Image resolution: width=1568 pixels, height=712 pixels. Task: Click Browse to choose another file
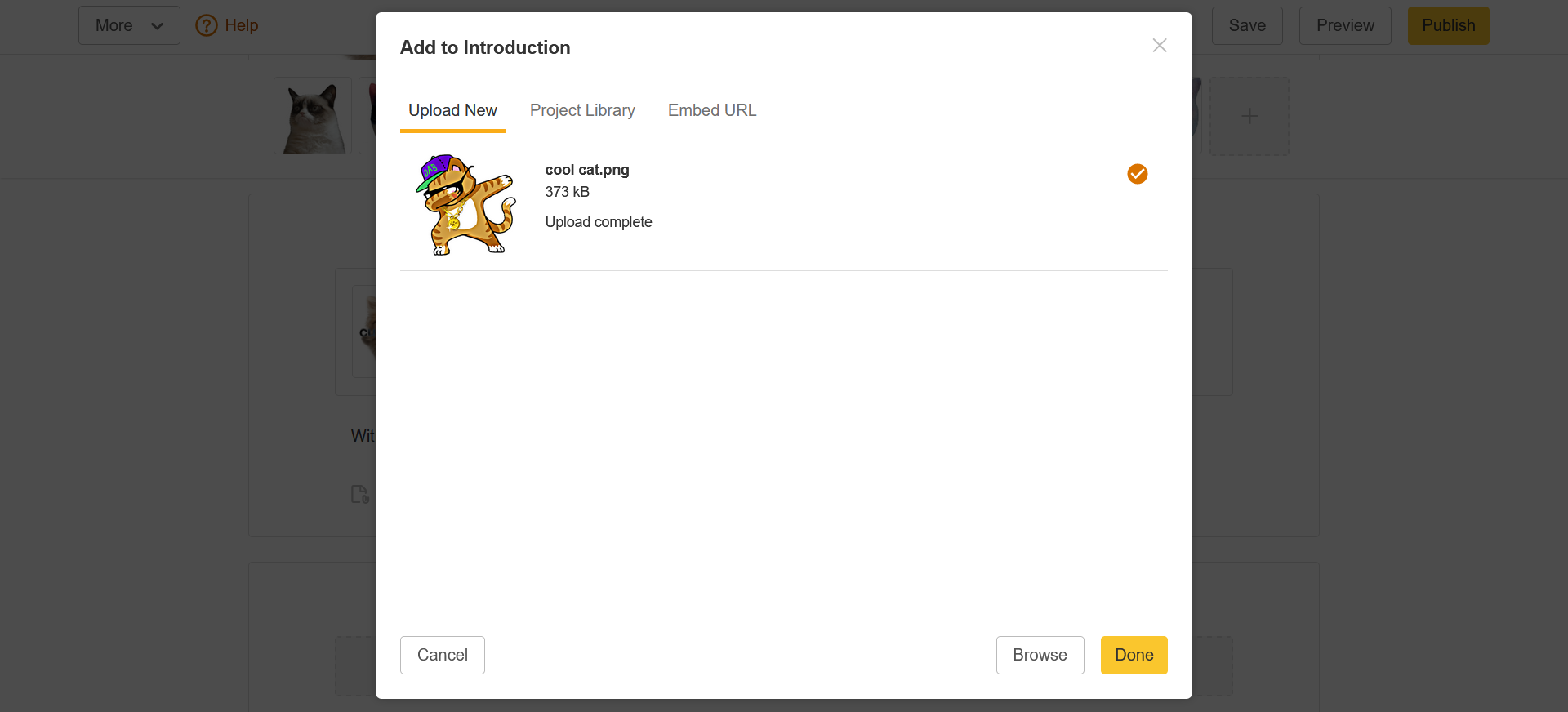(1040, 655)
